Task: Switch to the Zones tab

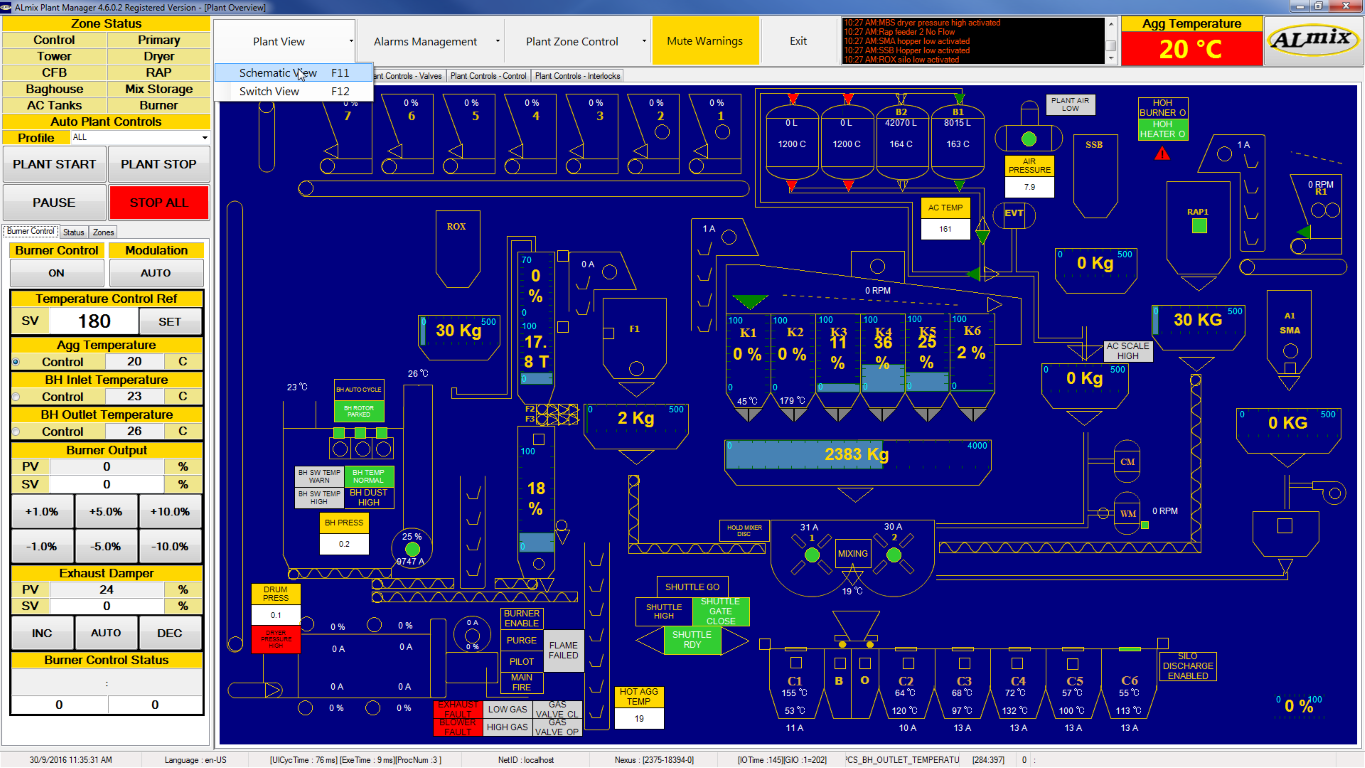Action: pos(103,232)
